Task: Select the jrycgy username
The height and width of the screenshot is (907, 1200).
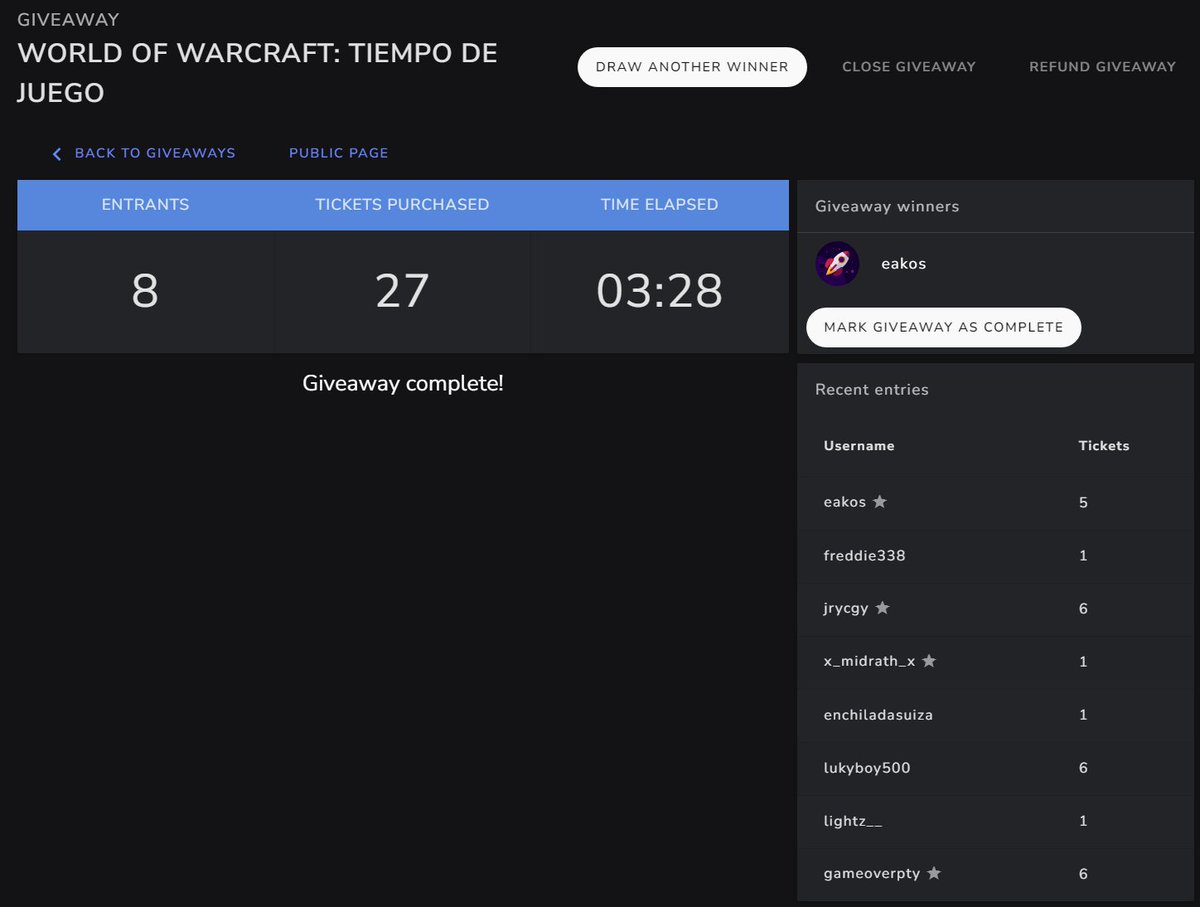Action: 846,608
